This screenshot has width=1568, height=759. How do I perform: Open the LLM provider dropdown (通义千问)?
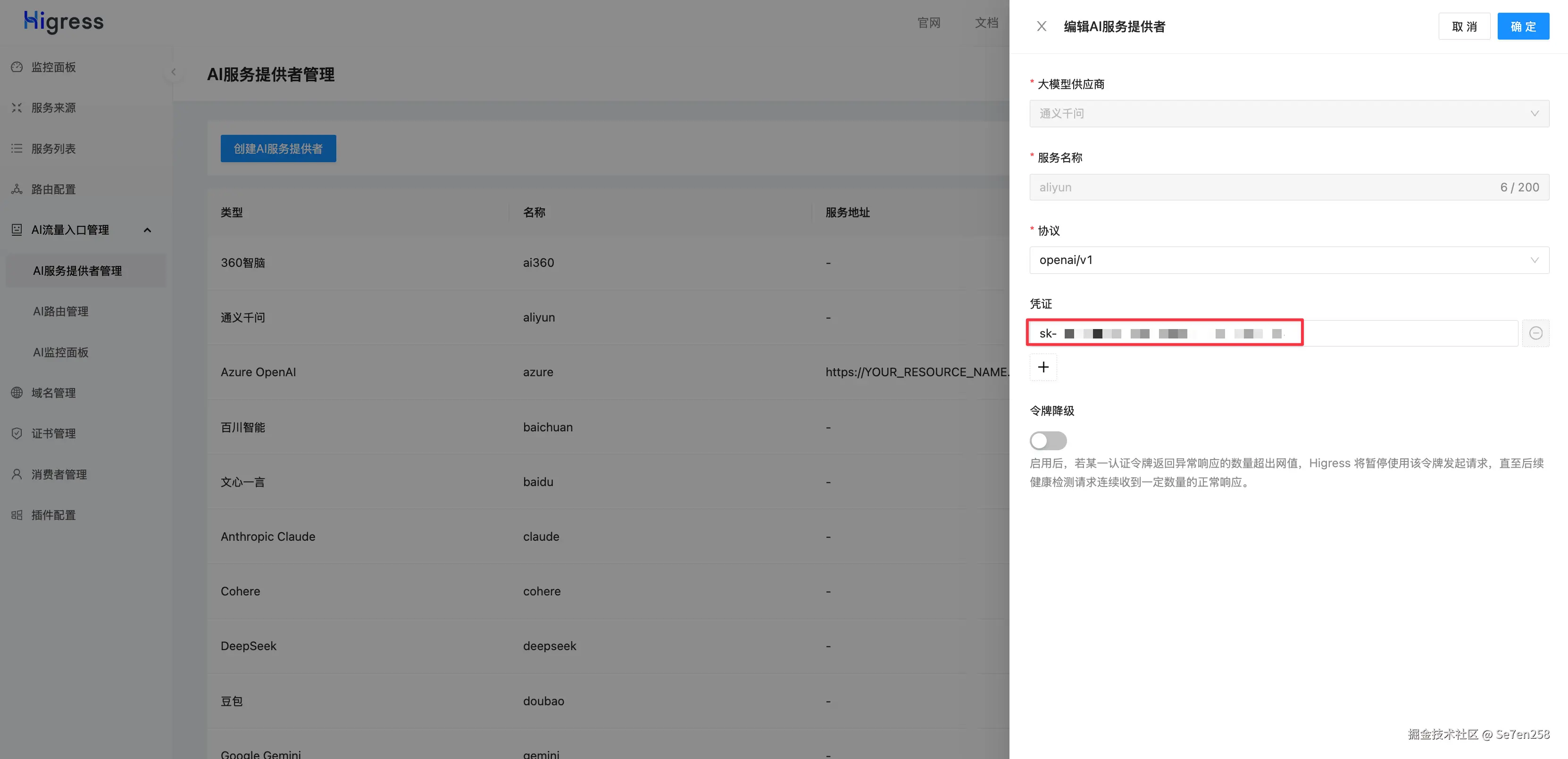click(x=1289, y=114)
